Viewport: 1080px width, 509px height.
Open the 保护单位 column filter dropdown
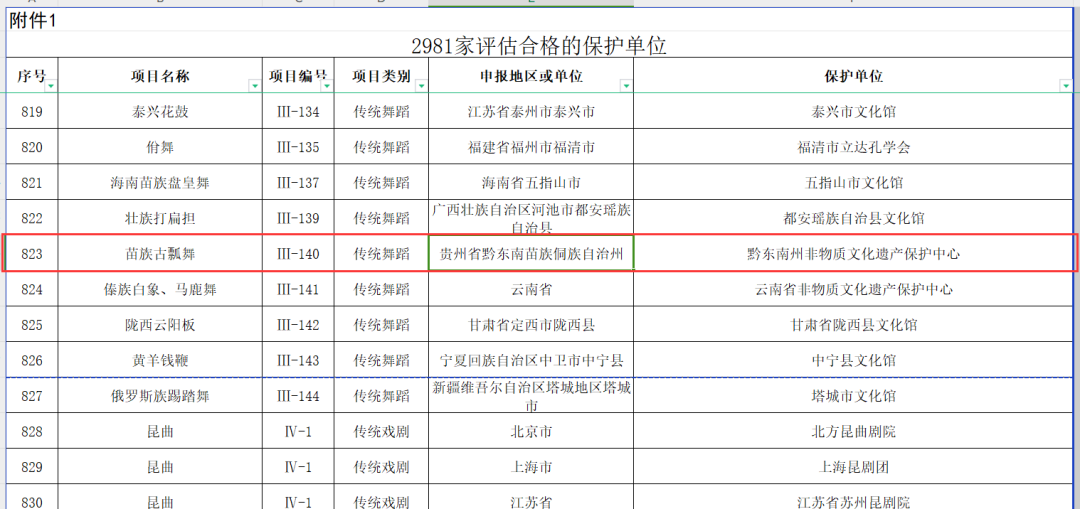tap(1066, 86)
